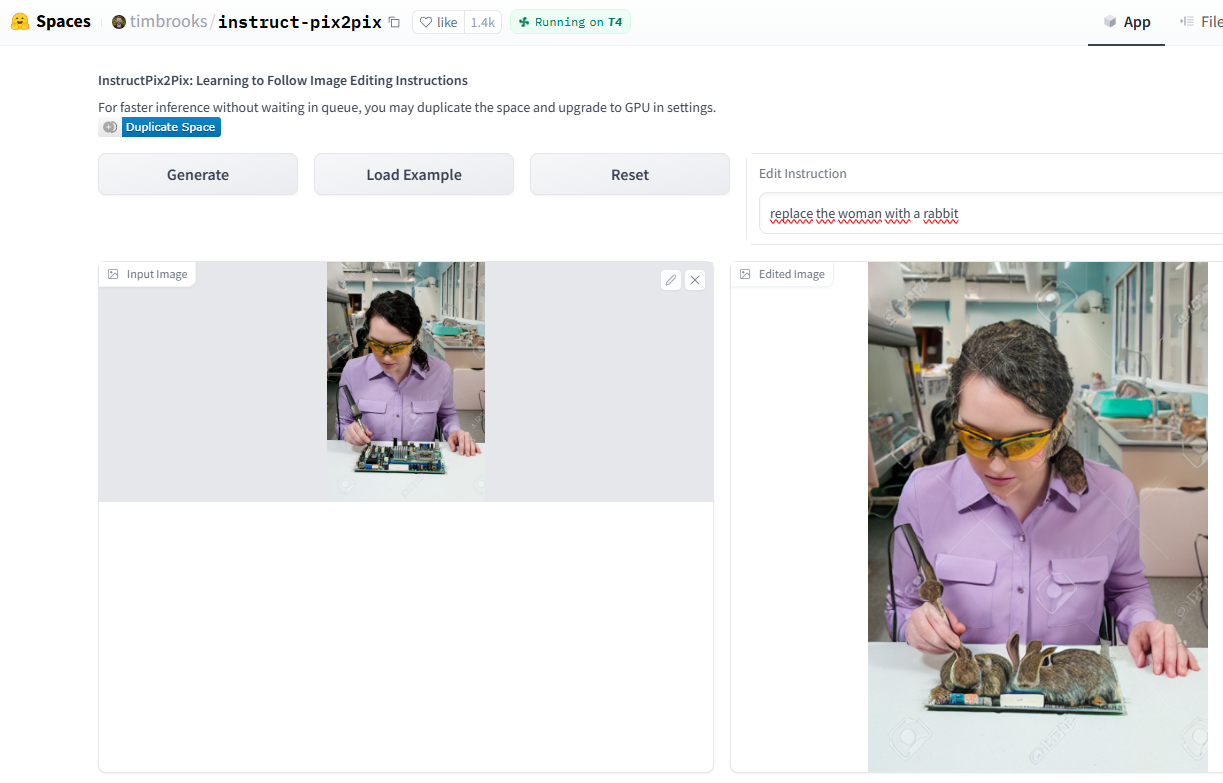
Task: Open instruct-pix2pix space title link
Action: (300, 22)
